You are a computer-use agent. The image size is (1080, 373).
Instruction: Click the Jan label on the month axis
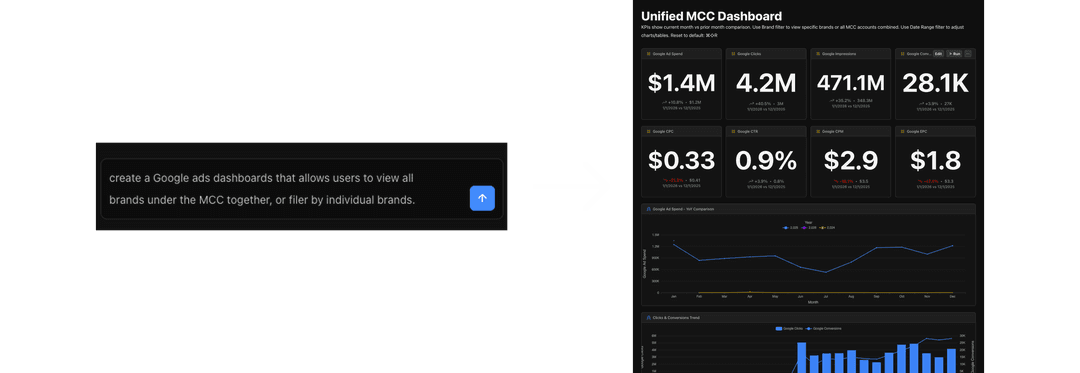point(674,297)
